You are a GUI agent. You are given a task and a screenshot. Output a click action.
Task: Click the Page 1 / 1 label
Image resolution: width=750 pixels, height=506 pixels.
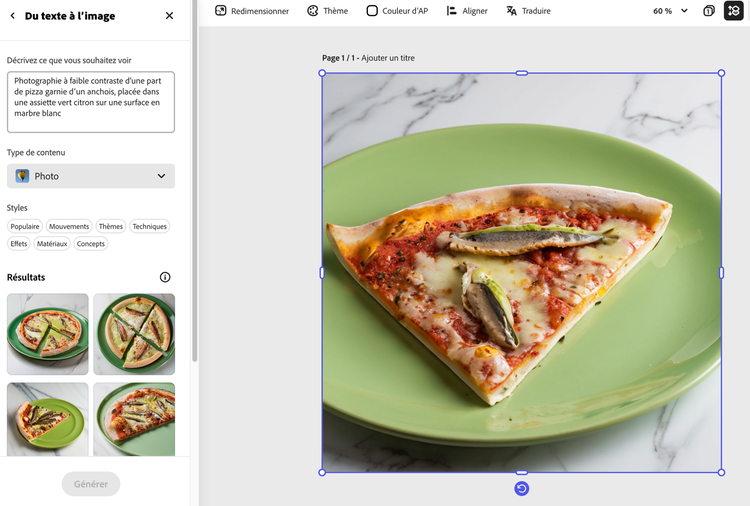338,58
